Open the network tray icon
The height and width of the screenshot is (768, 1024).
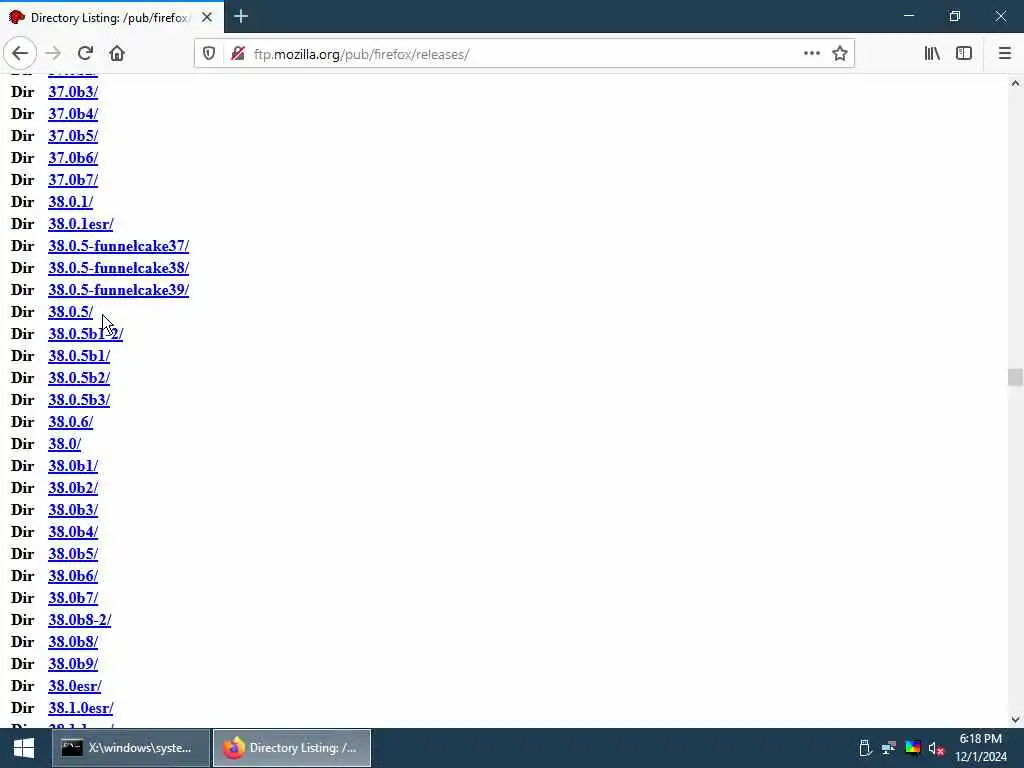pos(889,748)
